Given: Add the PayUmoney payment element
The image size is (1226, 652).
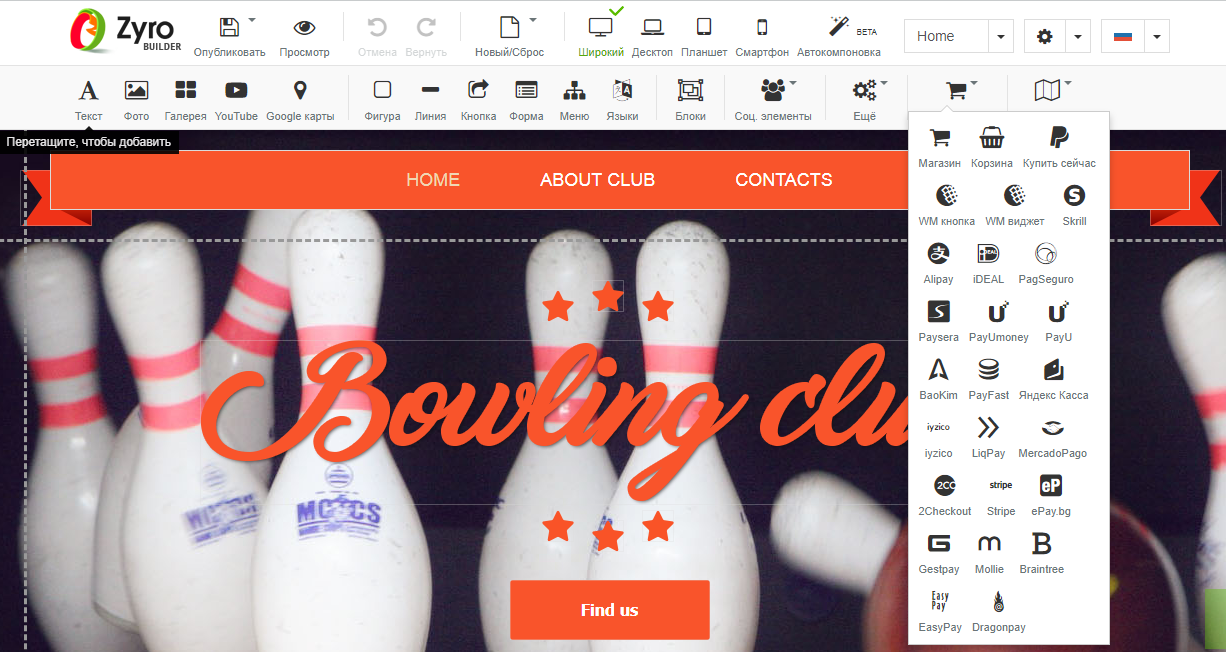Looking at the screenshot, I should (x=999, y=322).
